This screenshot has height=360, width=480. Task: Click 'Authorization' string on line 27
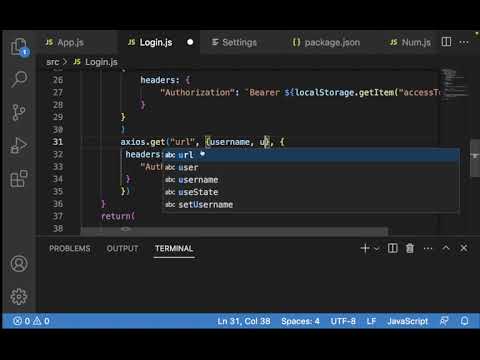(x=197, y=92)
